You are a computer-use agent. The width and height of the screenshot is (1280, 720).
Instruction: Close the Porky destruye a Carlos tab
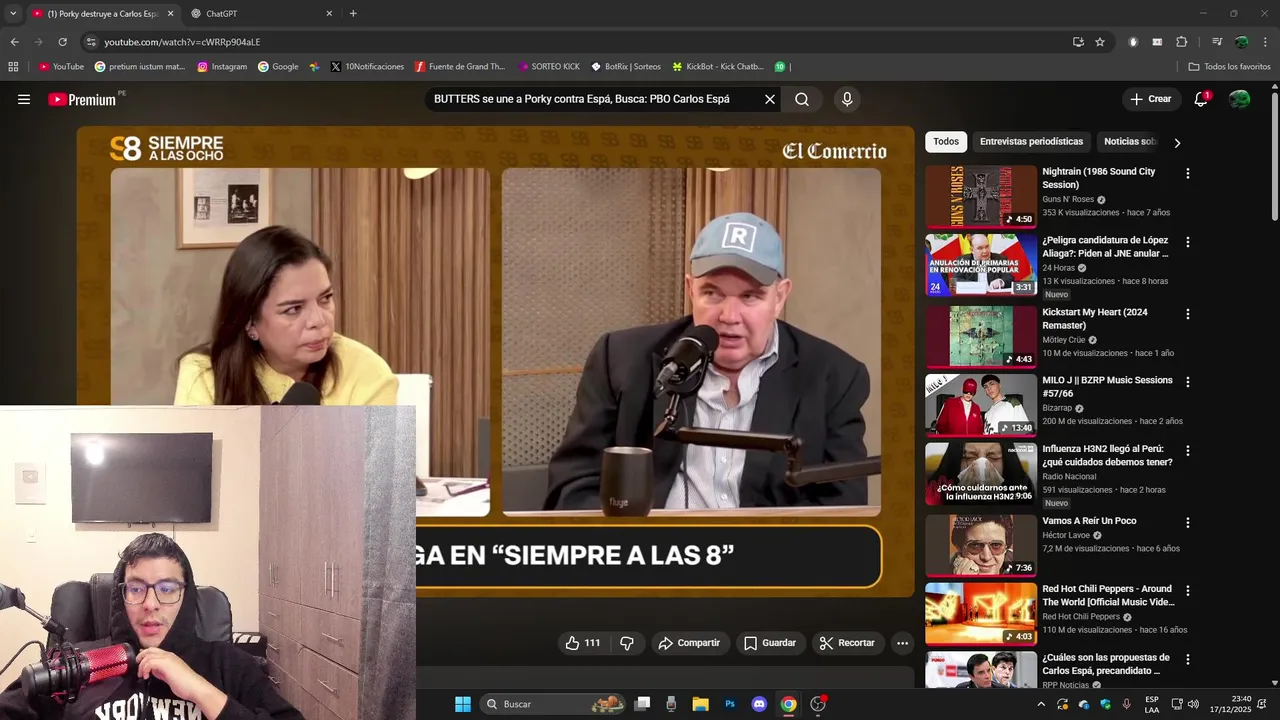[170, 14]
